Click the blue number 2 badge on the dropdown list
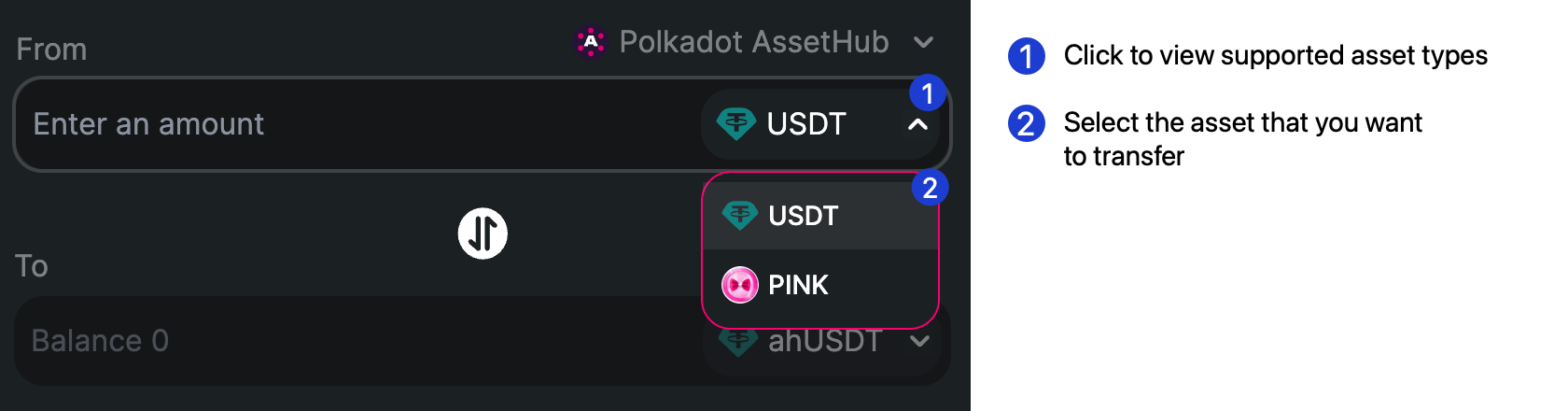The width and height of the screenshot is (1568, 411). pyautogui.click(x=930, y=189)
